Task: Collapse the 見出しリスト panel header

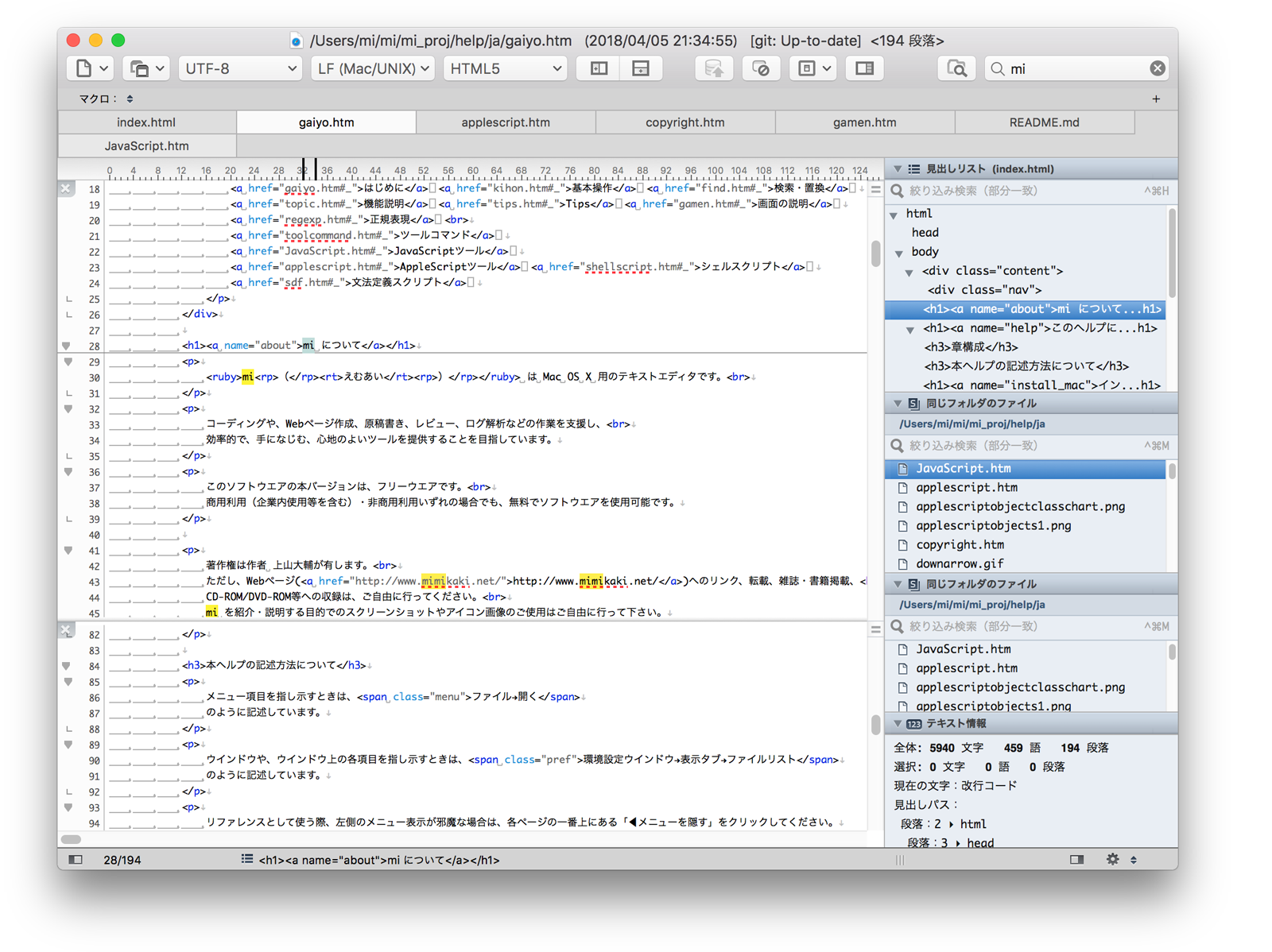Action: (x=898, y=168)
